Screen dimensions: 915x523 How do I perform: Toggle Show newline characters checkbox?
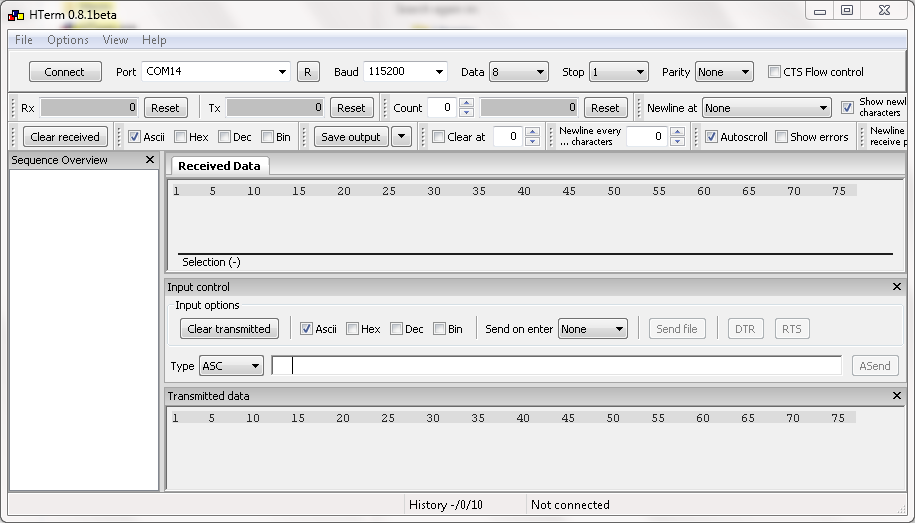point(847,107)
